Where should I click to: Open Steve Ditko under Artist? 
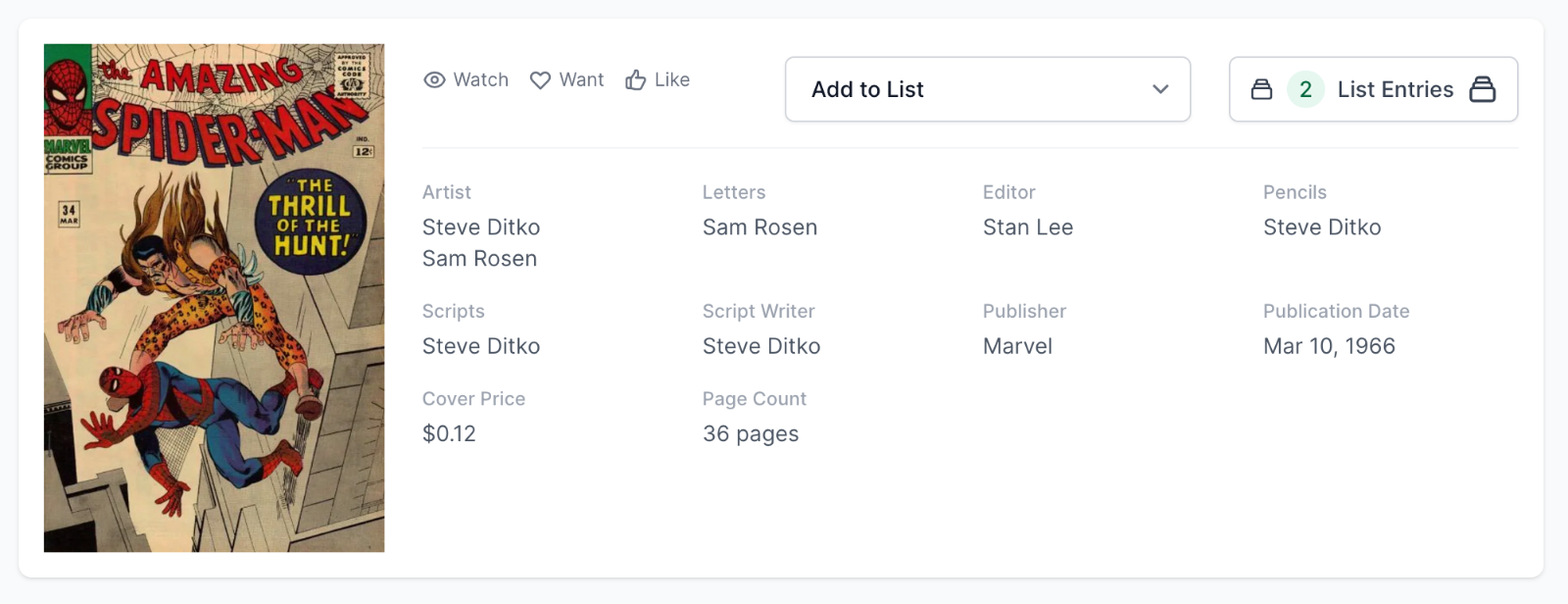point(481,227)
